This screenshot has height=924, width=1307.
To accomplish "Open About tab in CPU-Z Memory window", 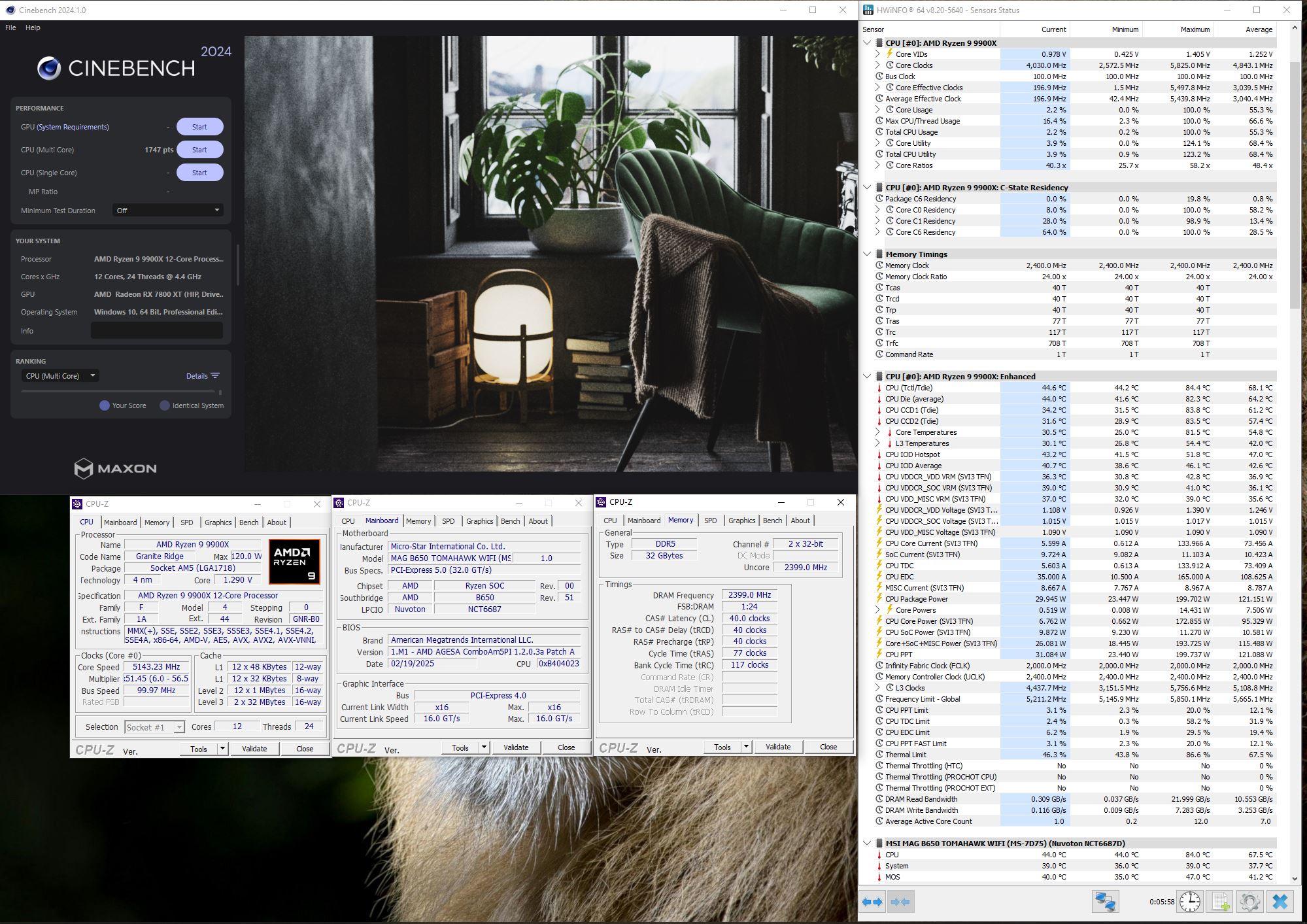I will [x=800, y=521].
